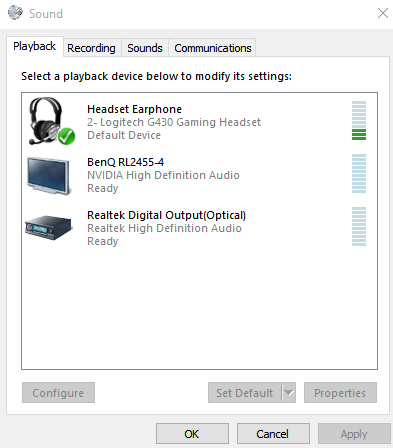Open Properties for the device
393x448 pixels.
point(340,393)
